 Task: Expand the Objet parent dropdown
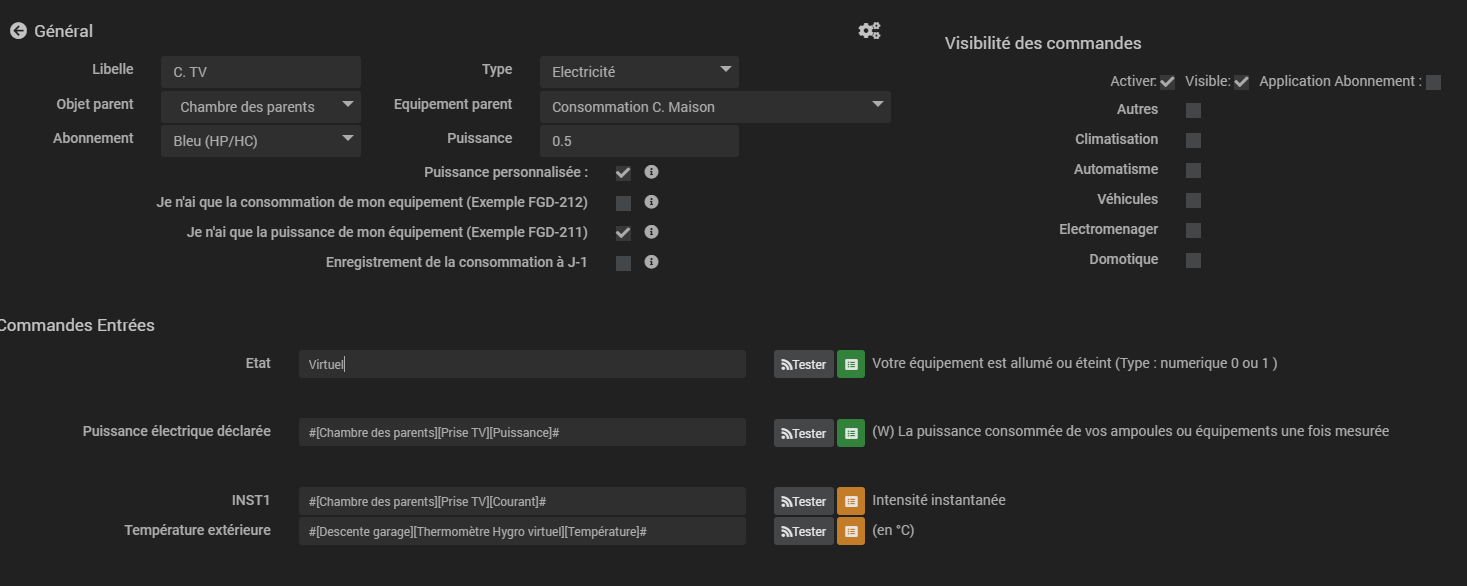click(x=260, y=106)
